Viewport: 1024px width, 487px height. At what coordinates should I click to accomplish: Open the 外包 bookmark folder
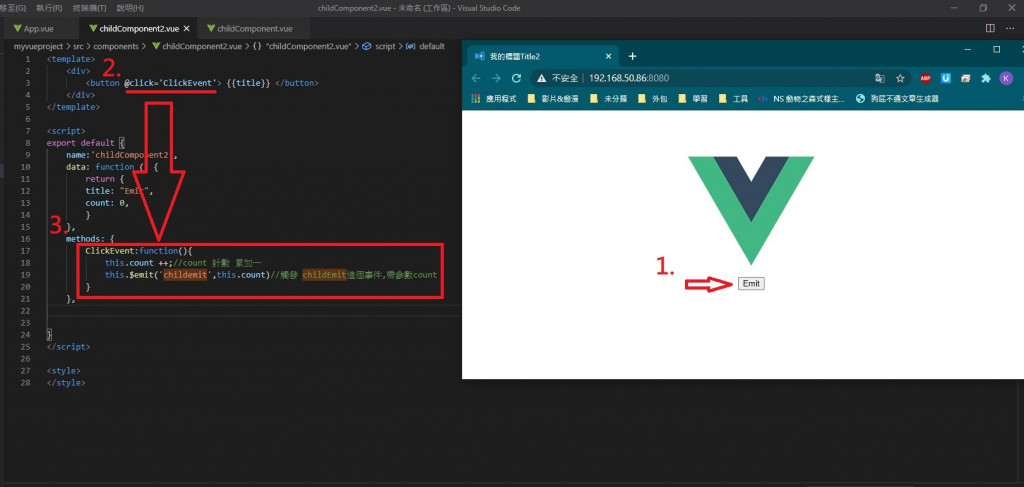click(652, 99)
